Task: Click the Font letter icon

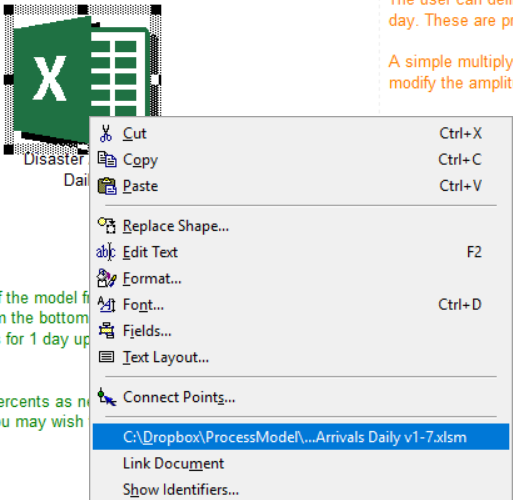Action: [107, 304]
